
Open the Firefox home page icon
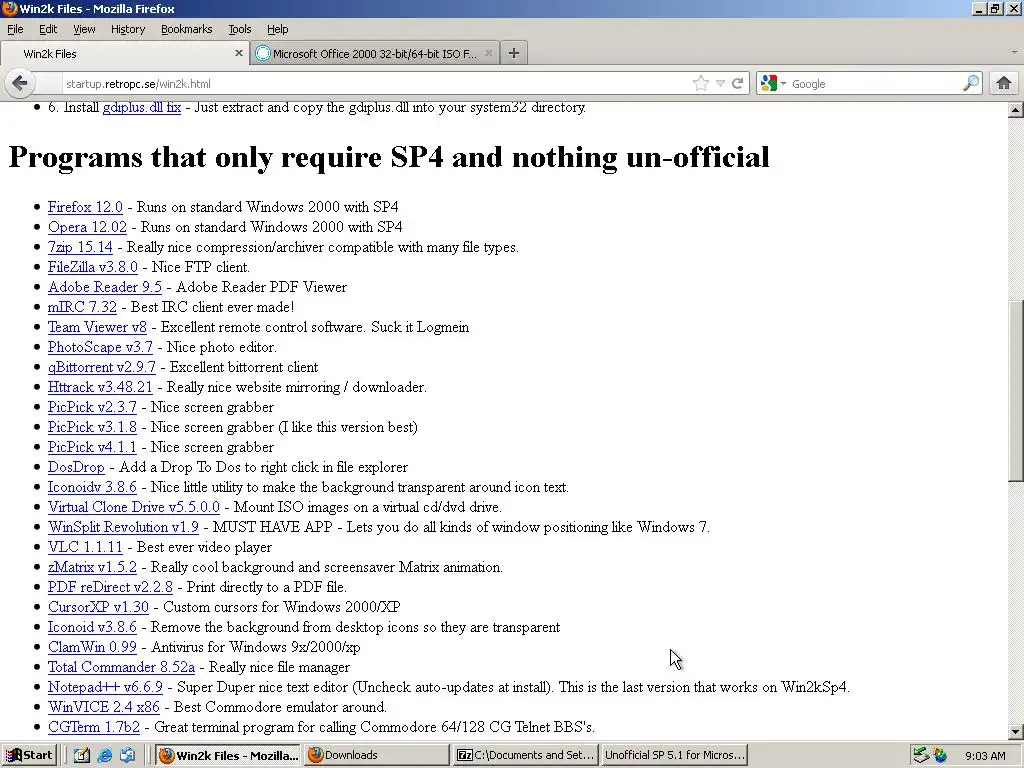[1004, 83]
